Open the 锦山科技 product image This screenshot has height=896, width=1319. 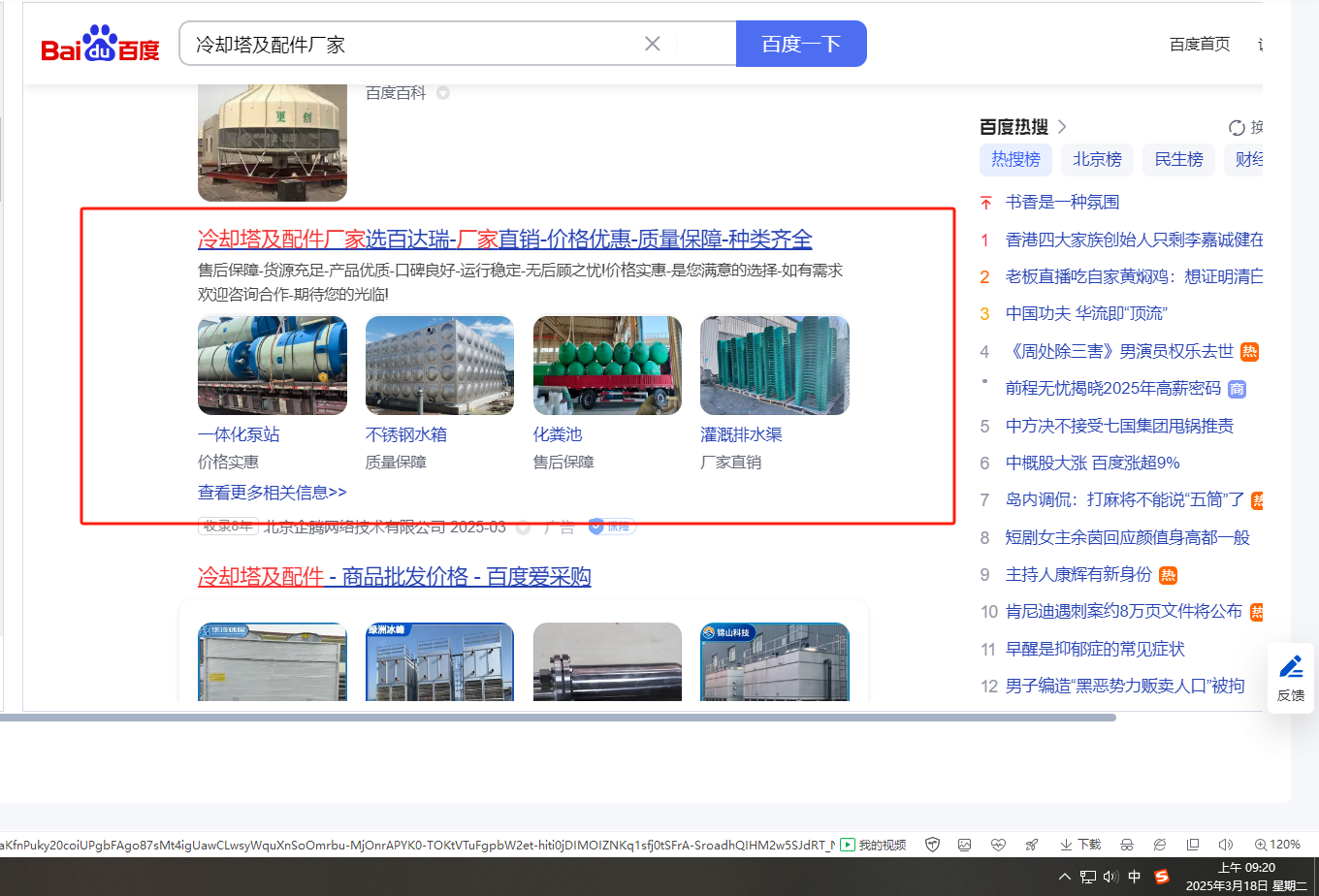pyautogui.click(x=775, y=661)
